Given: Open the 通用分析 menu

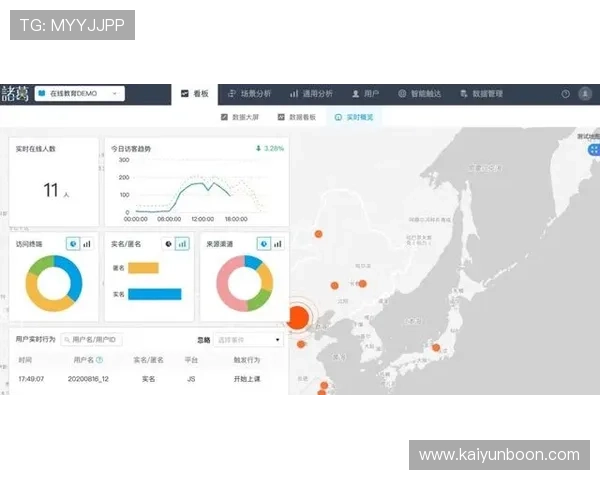Looking at the screenshot, I should coord(311,94).
